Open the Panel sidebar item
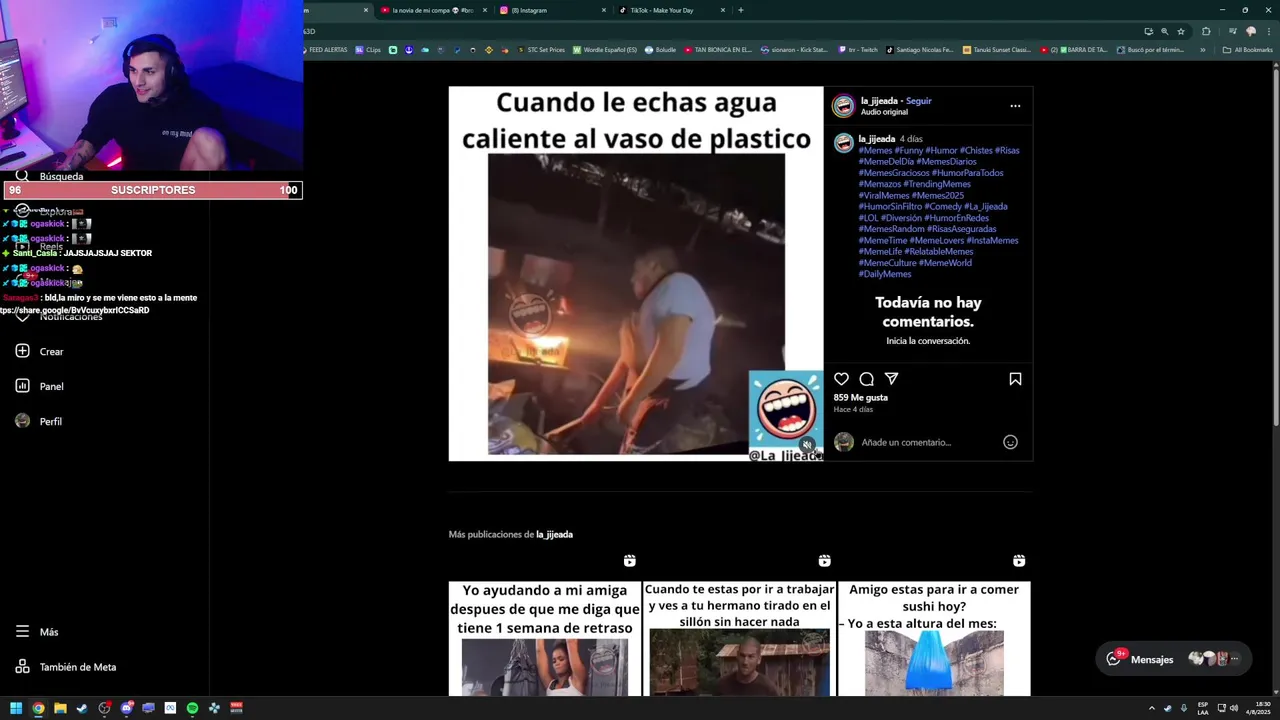The height and width of the screenshot is (720, 1280). (40, 386)
